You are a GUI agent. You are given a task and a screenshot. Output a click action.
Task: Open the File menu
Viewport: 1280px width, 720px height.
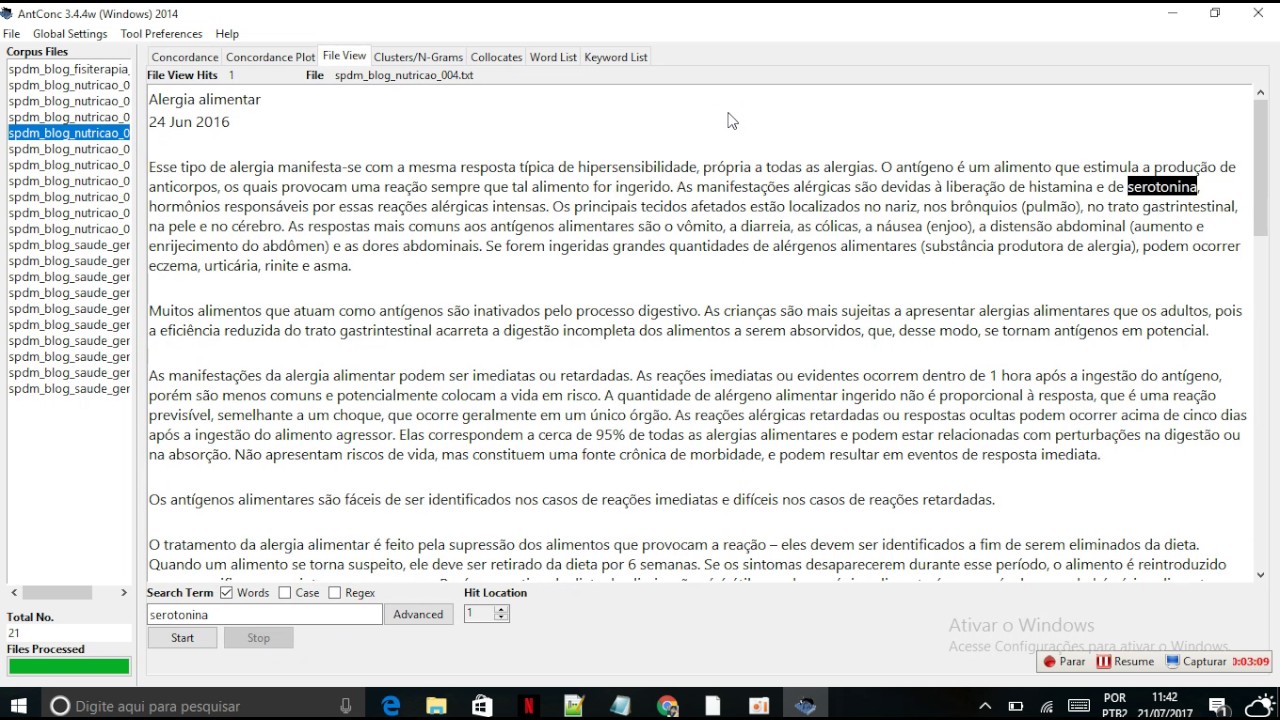11,34
